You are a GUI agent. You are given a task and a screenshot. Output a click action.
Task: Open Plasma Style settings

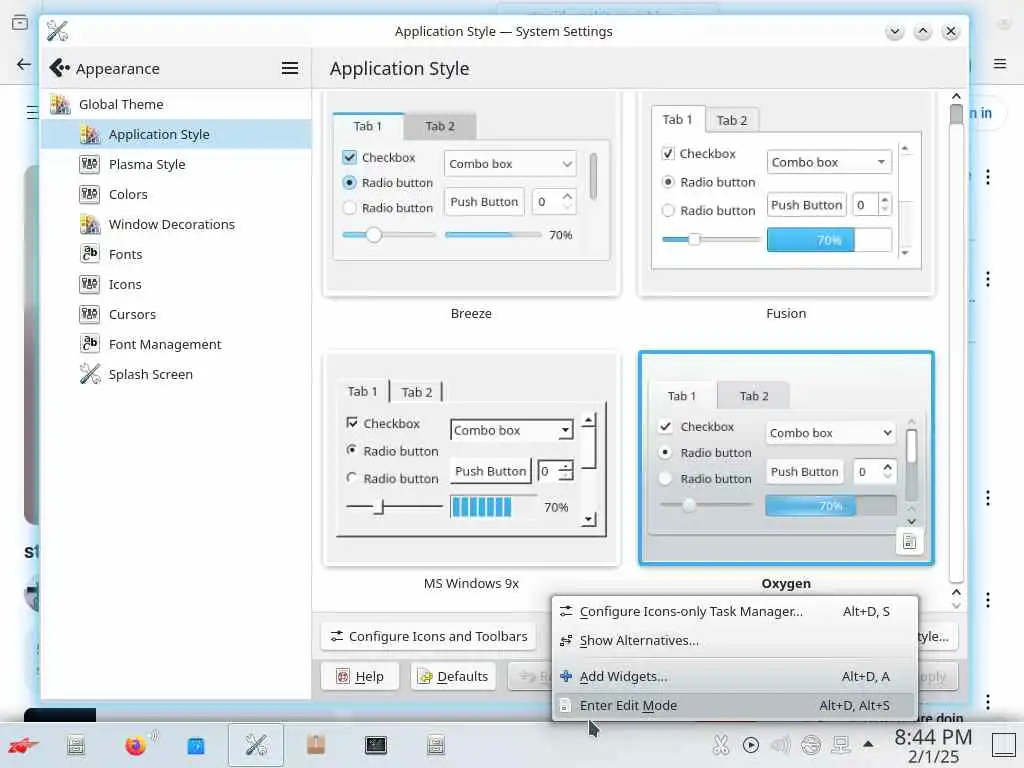pyautogui.click(x=175, y=165)
